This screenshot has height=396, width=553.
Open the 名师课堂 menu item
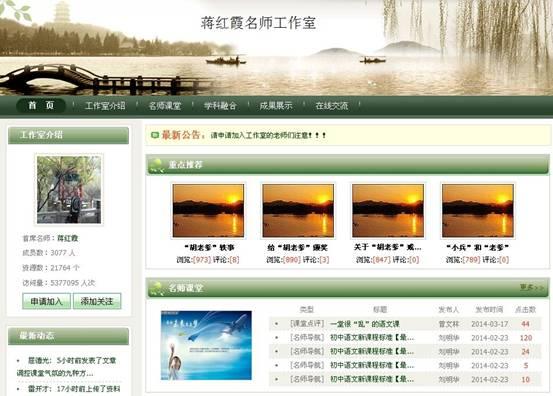[x=165, y=106]
